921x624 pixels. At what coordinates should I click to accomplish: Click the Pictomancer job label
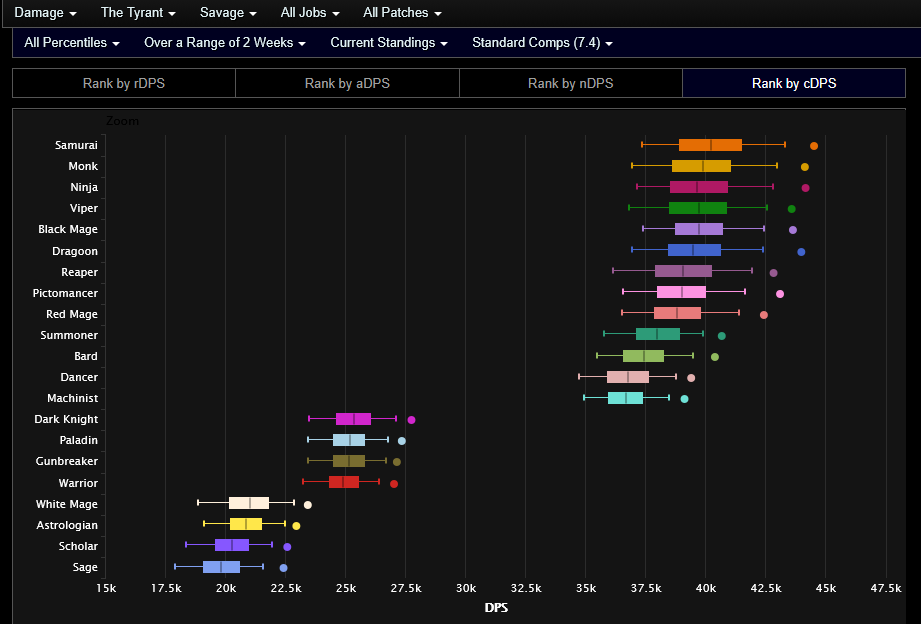pos(65,293)
